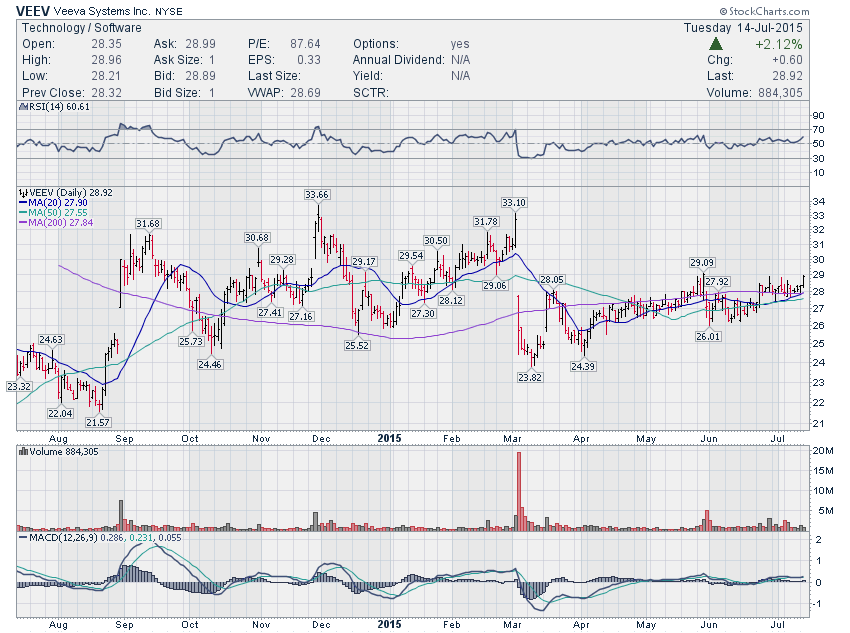Screen dimensions: 850x633
Task: Click the 31.68 September high label
Action: [148, 223]
